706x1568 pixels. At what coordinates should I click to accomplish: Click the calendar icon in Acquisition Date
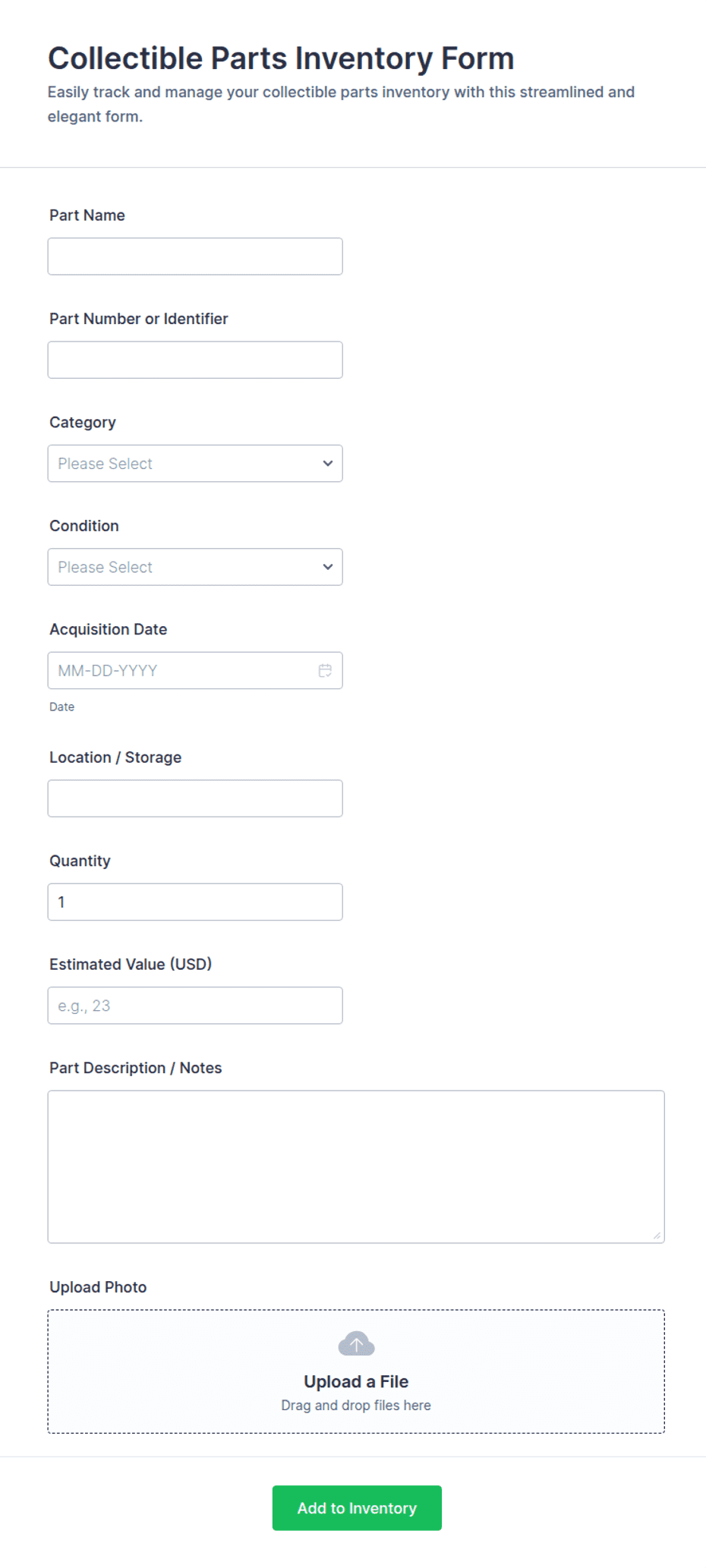[325, 670]
